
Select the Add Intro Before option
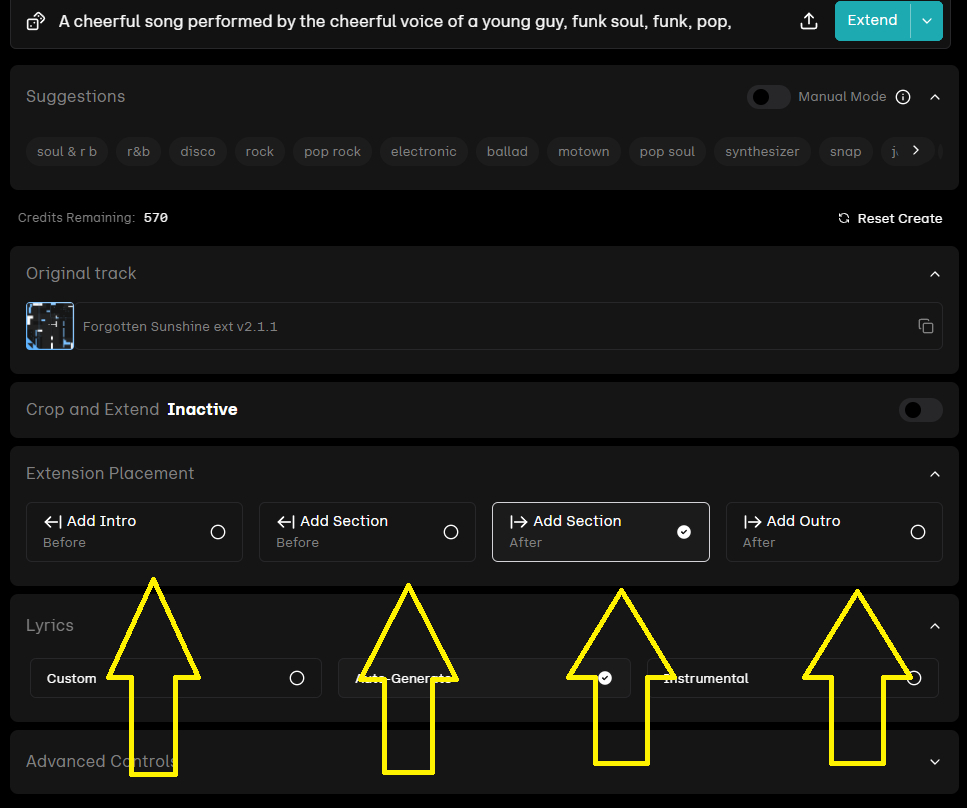pyautogui.click(x=134, y=532)
